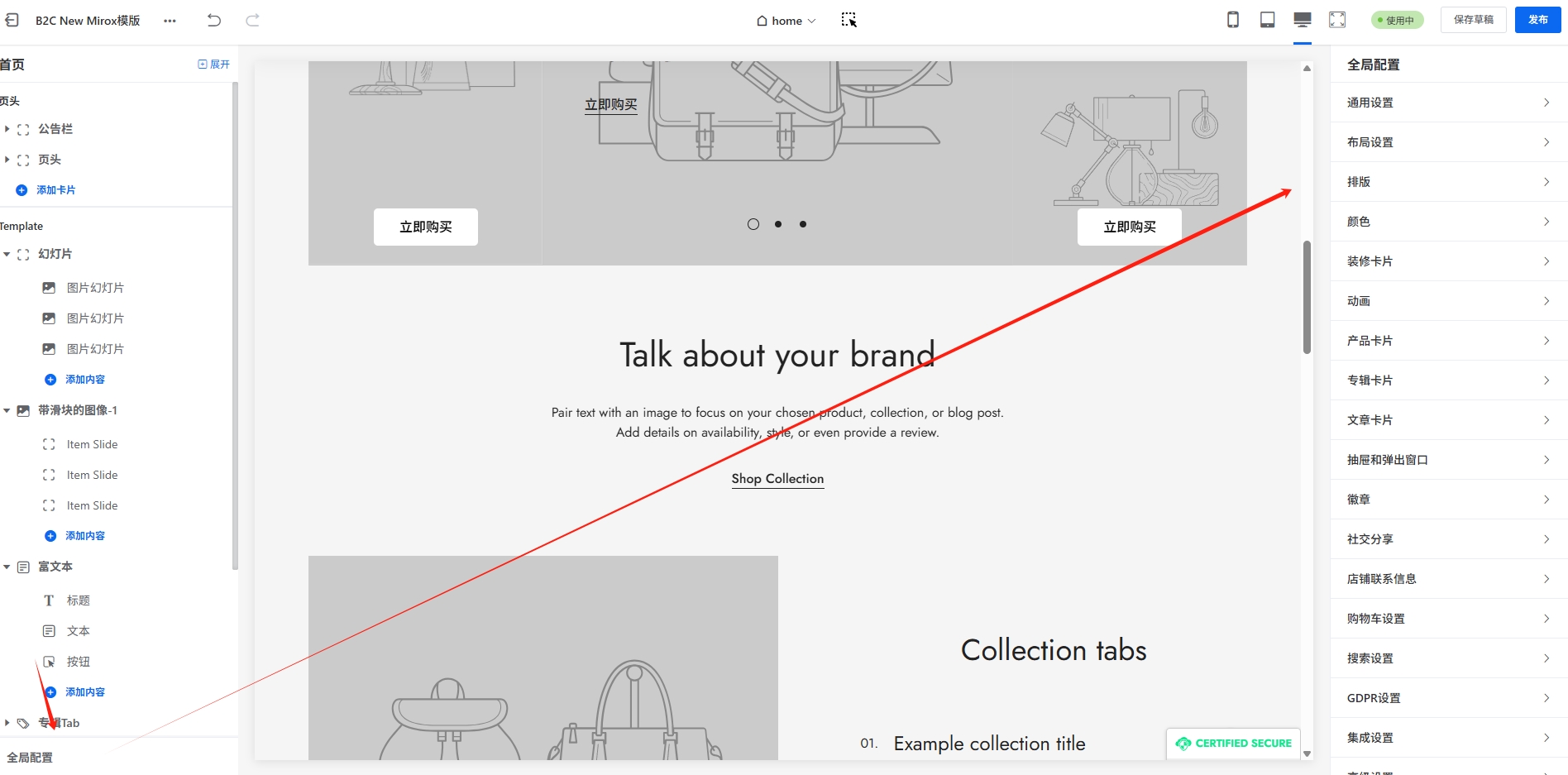Click the redo arrow icon

[253, 20]
